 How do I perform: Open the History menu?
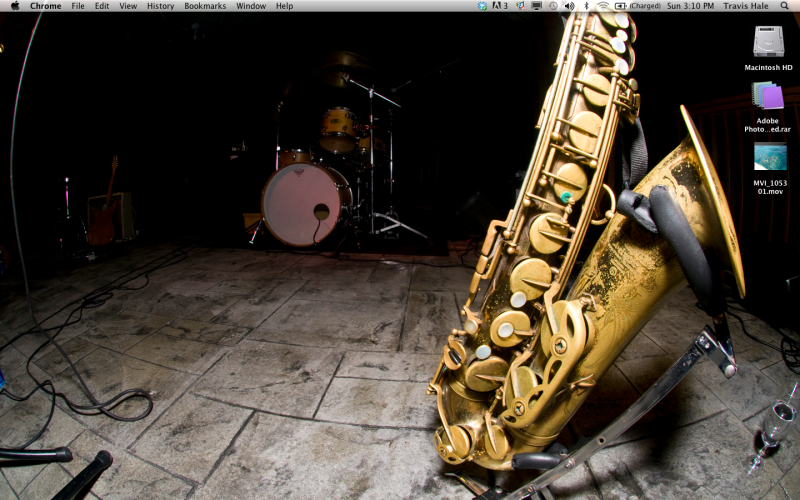point(160,6)
